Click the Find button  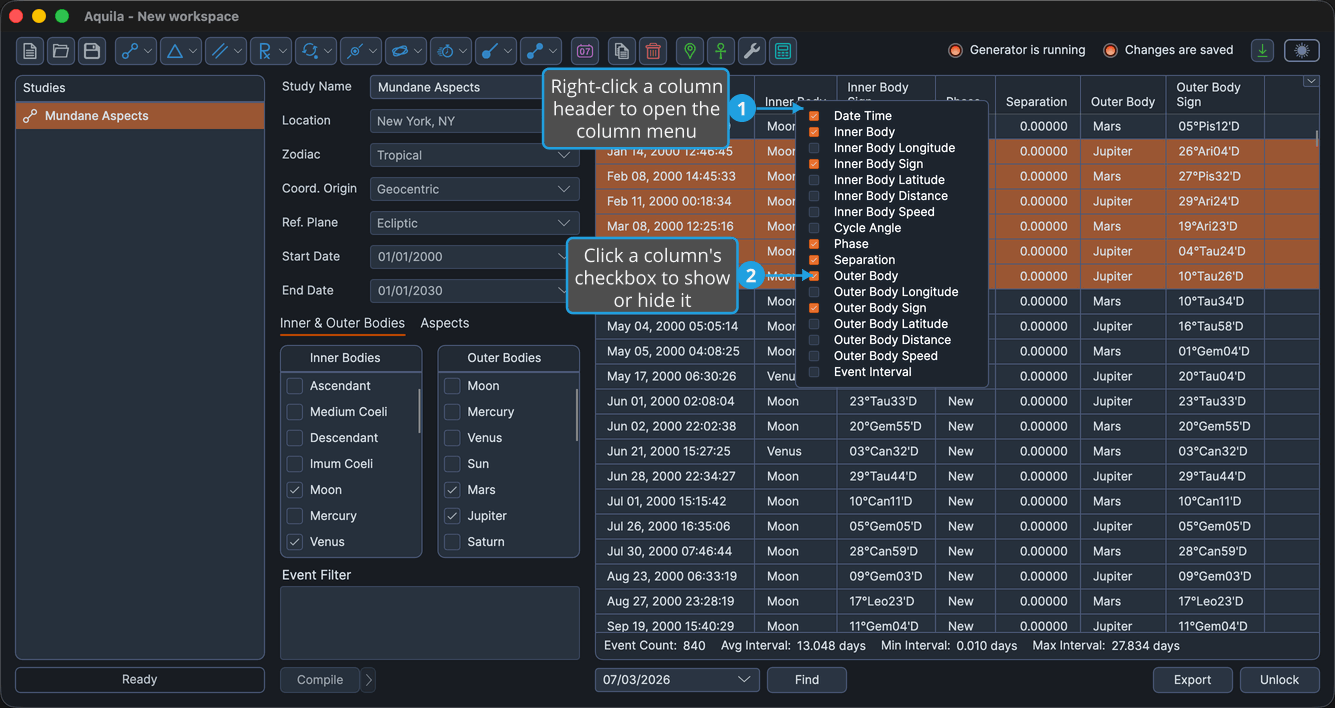(x=807, y=680)
